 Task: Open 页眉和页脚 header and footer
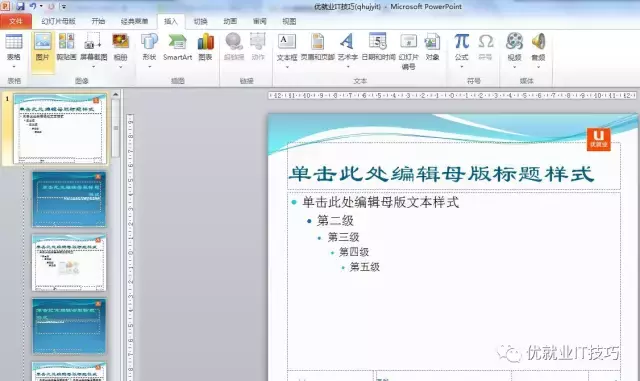(318, 42)
